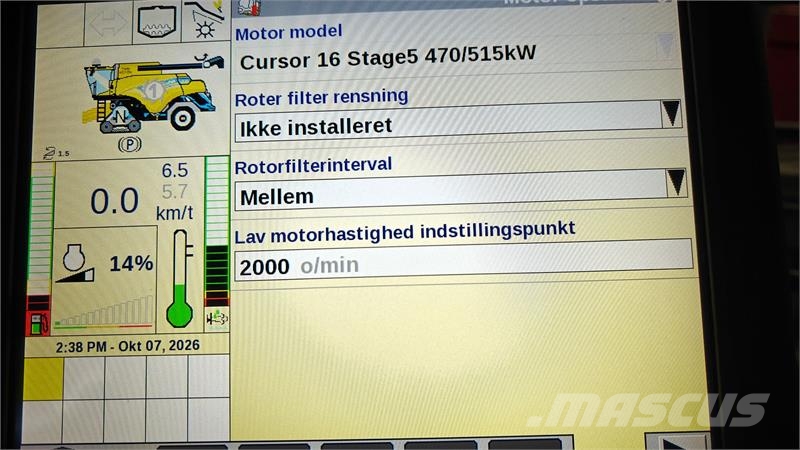Tap the 14% engine load value
This screenshot has width=800, height=450.
[131, 263]
